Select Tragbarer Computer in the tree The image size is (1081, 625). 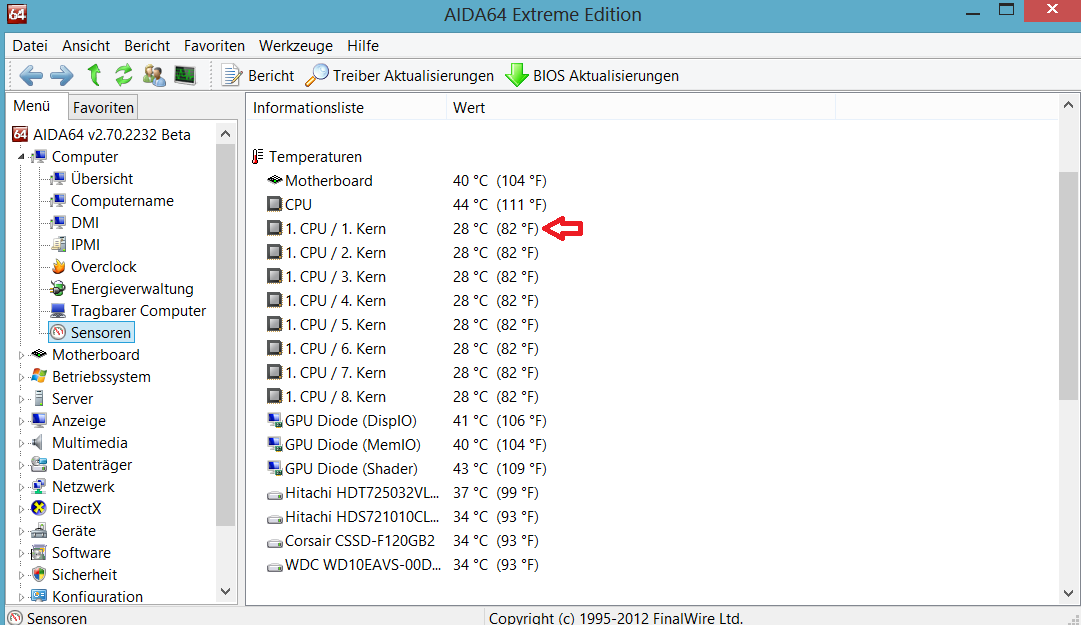(x=138, y=311)
